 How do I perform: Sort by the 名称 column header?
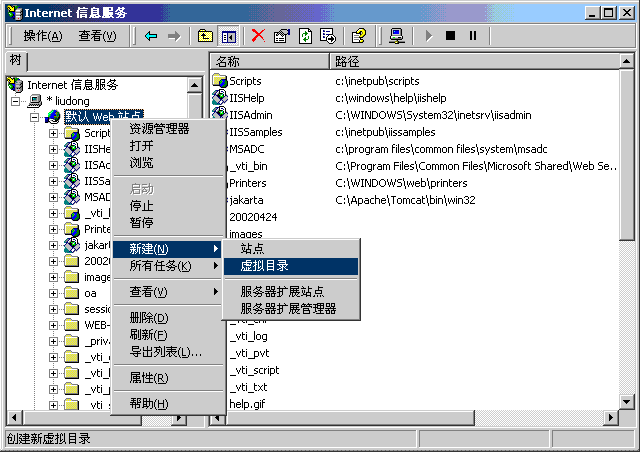click(269, 62)
